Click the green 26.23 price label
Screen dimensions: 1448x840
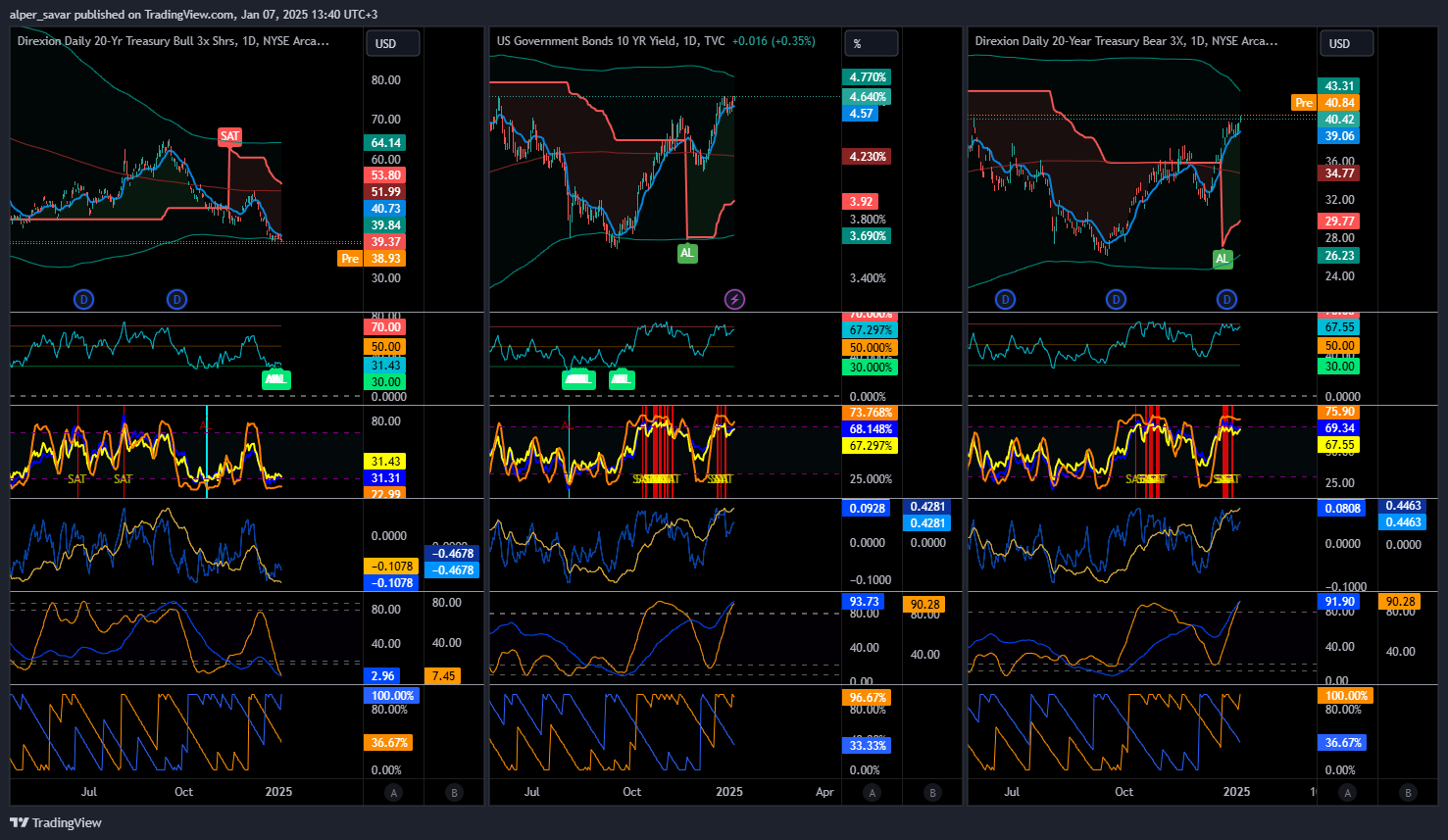click(1340, 256)
